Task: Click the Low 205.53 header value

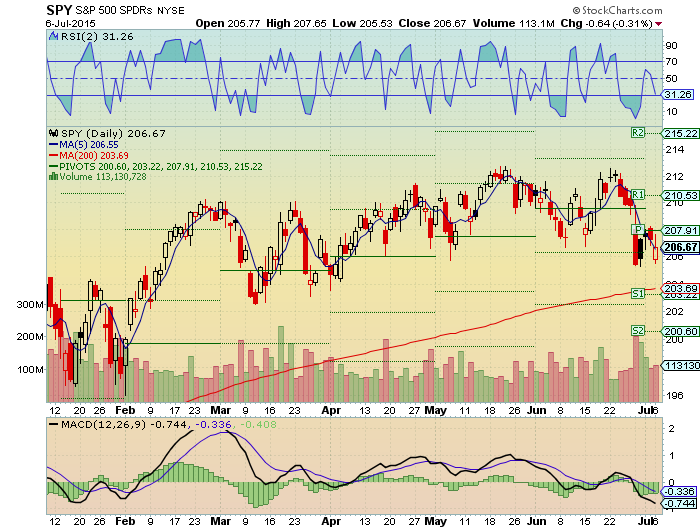Action: [362, 24]
